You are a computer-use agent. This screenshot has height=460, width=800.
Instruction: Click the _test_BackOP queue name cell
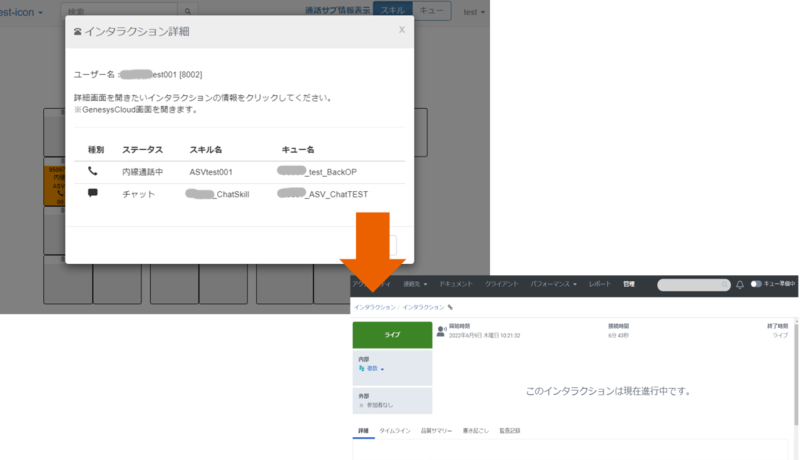point(317,172)
